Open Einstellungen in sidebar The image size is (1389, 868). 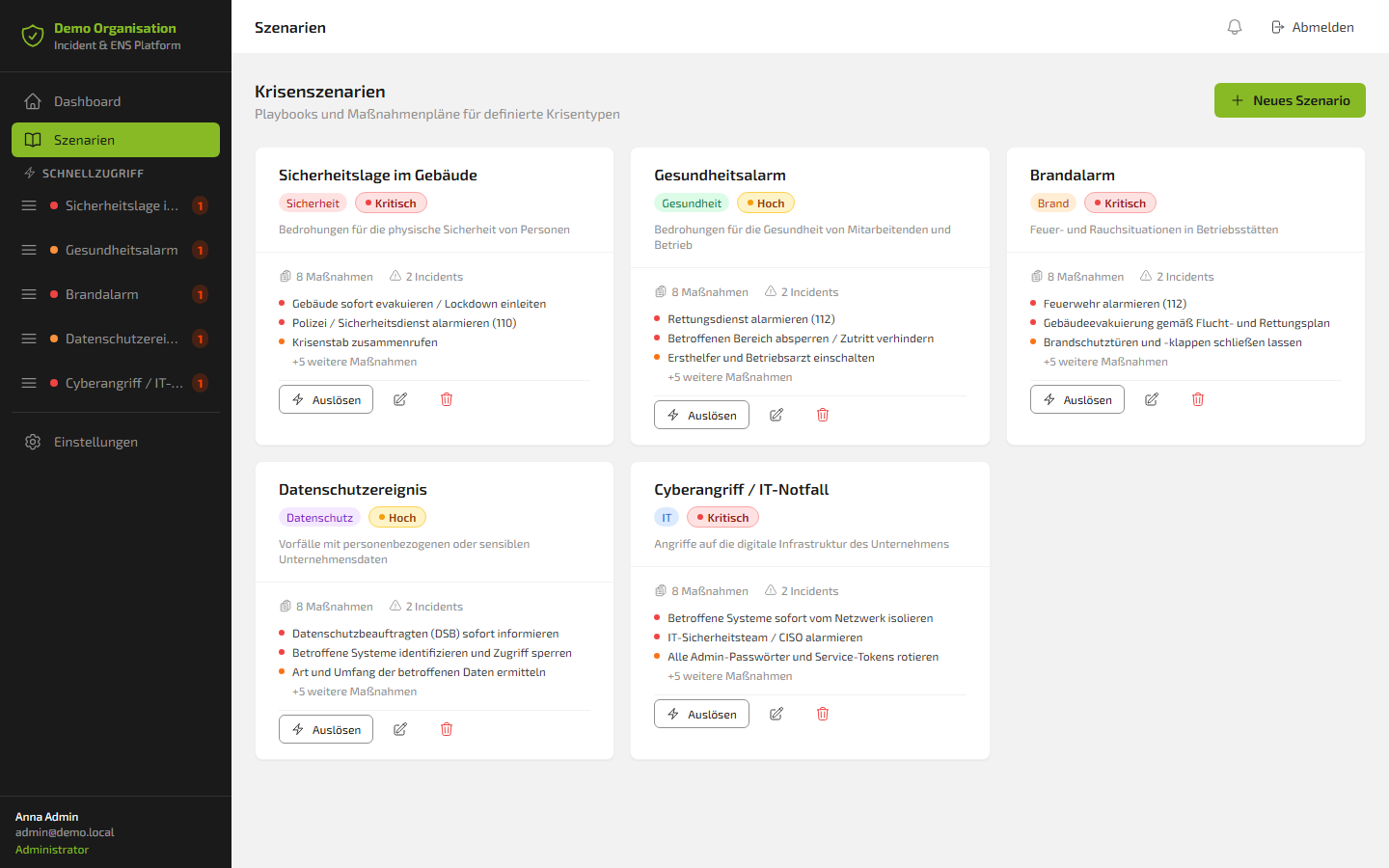click(x=116, y=442)
